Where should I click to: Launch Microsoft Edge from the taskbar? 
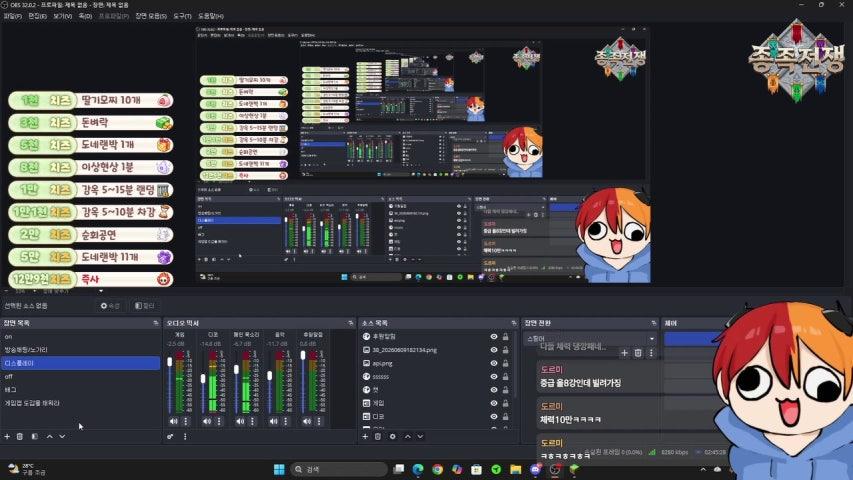point(418,469)
